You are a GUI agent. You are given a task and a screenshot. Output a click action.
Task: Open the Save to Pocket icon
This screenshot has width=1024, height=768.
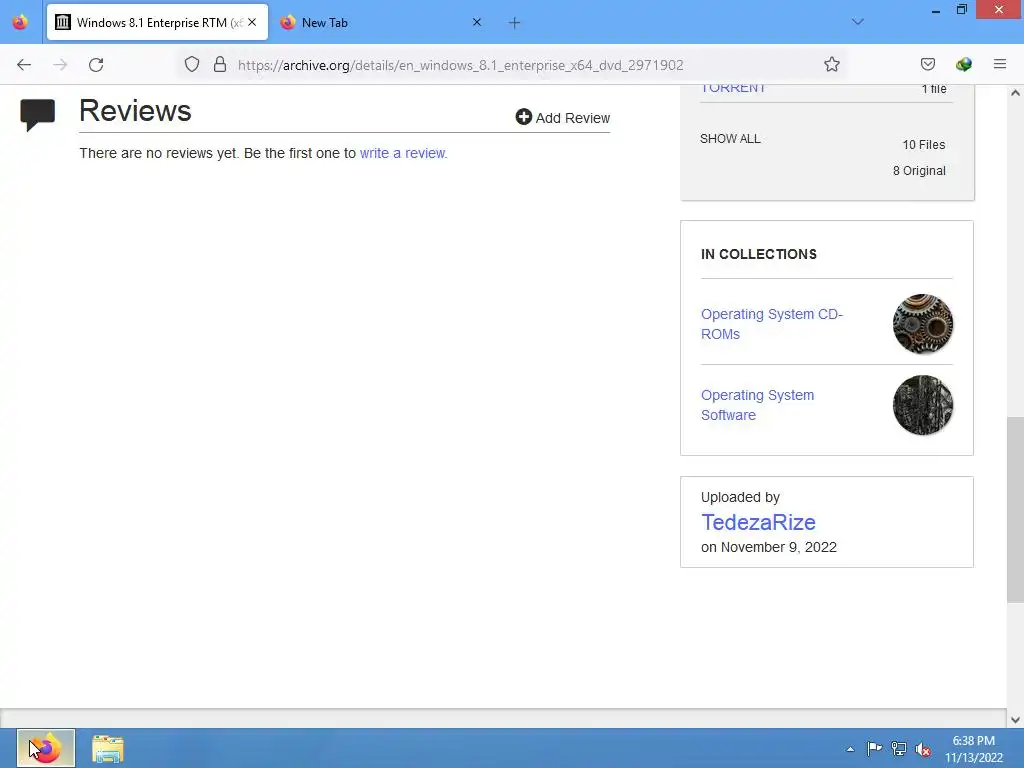point(927,64)
